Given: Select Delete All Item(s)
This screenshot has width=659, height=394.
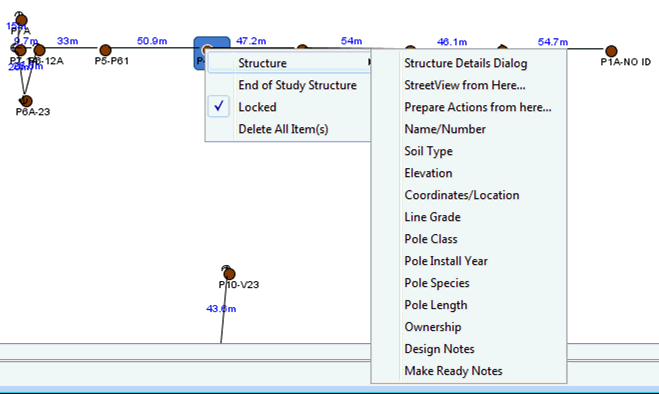Looking at the screenshot, I should point(283,129).
